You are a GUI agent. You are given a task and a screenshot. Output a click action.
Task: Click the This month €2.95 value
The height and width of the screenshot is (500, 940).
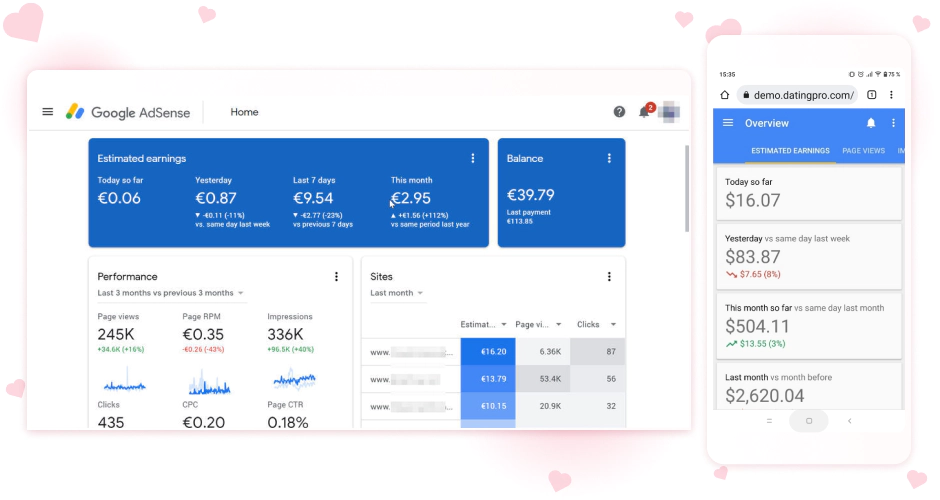pos(411,198)
